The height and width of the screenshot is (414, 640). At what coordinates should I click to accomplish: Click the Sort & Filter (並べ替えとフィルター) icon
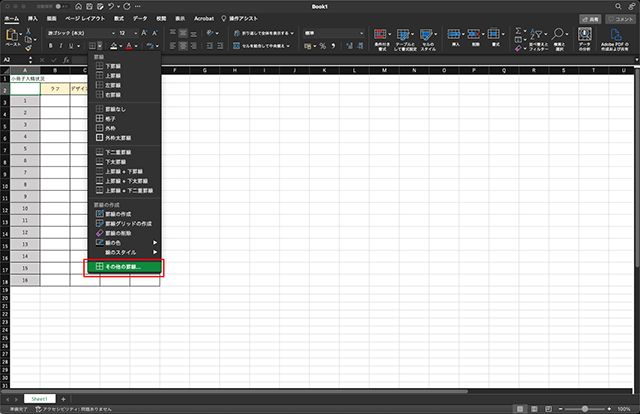tap(533, 35)
